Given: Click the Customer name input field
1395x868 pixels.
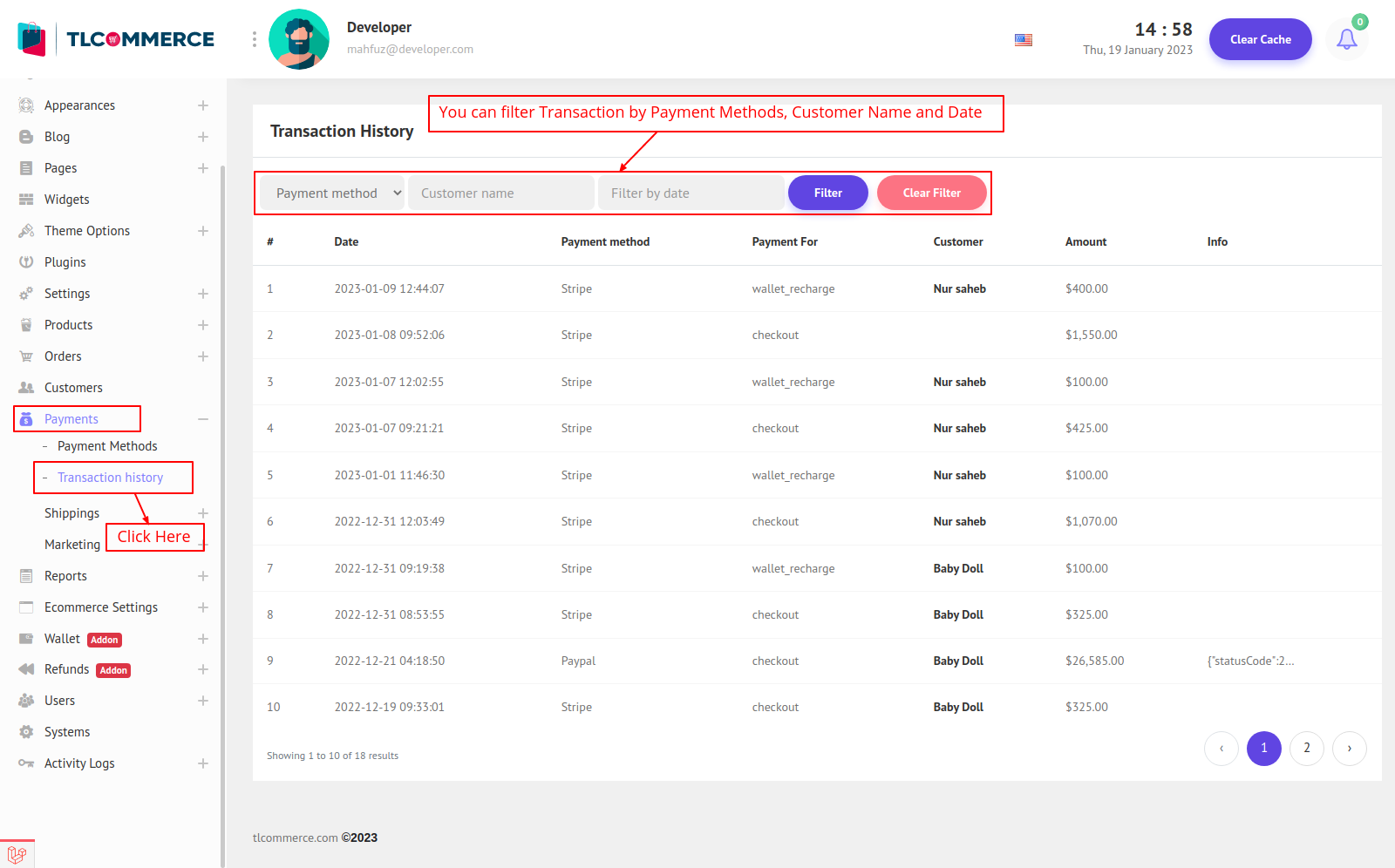Looking at the screenshot, I should [500, 193].
